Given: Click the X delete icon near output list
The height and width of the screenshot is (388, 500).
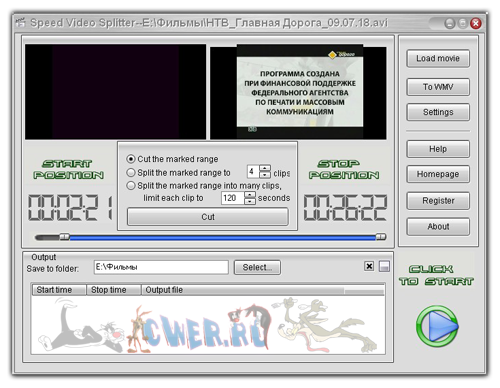Looking at the screenshot, I should 369,266.
